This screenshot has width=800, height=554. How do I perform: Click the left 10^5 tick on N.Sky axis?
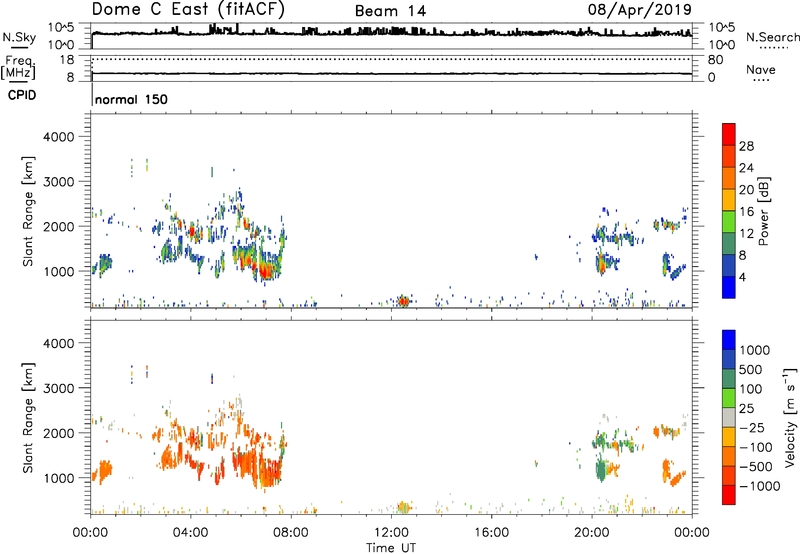[x=61, y=28]
